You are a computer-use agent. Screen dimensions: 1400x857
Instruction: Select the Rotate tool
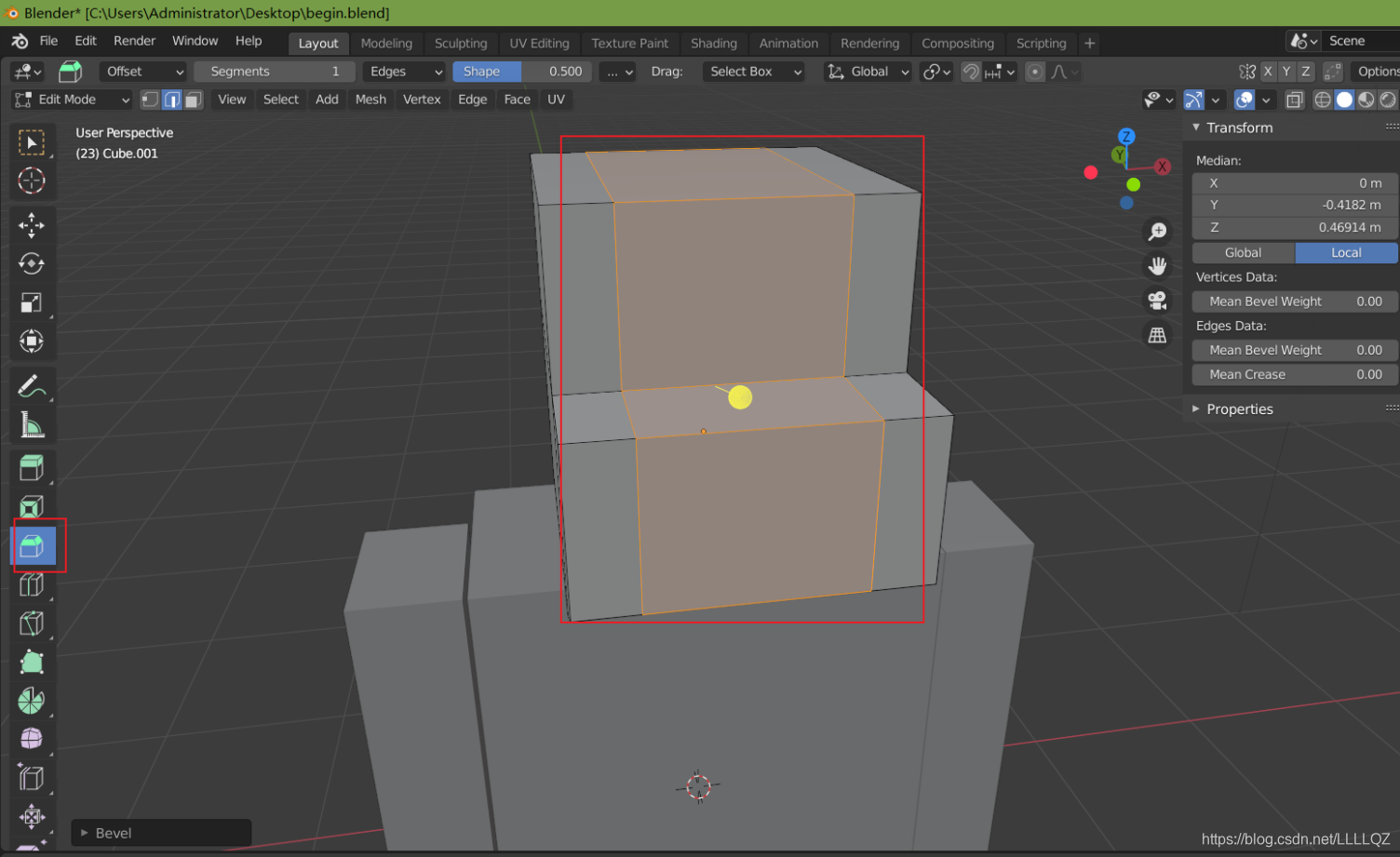point(32,264)
